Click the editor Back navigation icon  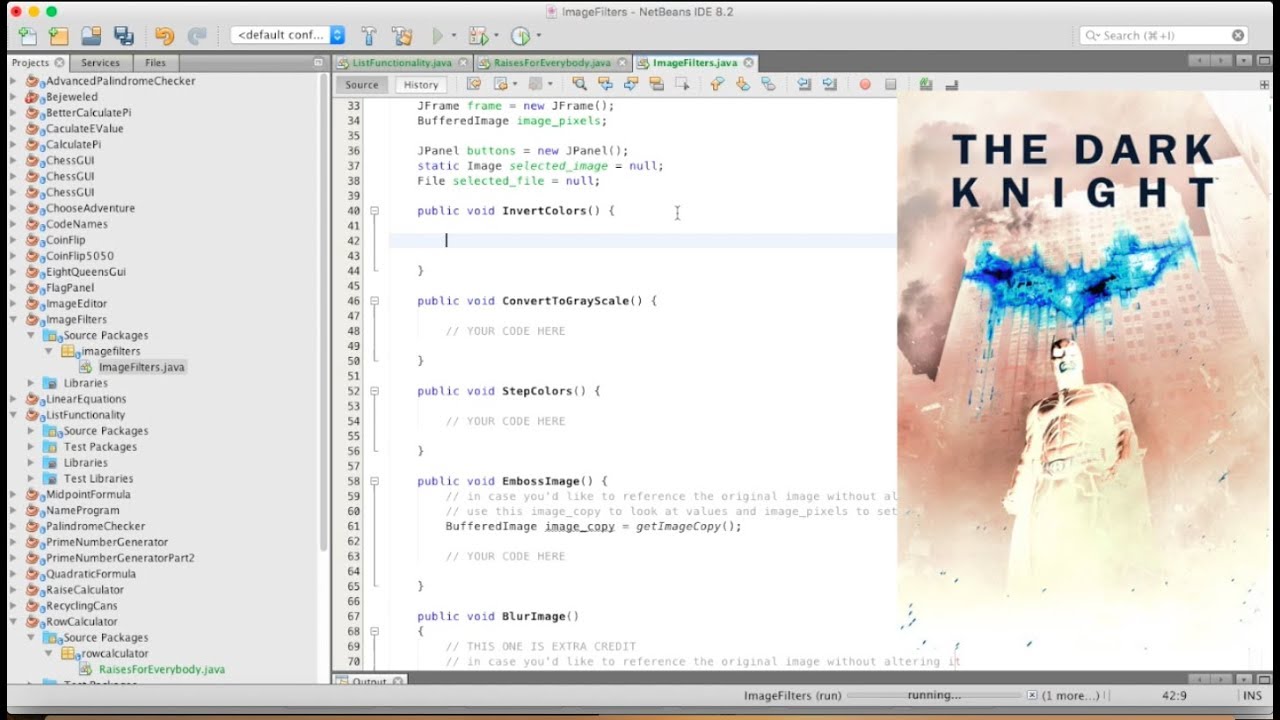point(499,85)
